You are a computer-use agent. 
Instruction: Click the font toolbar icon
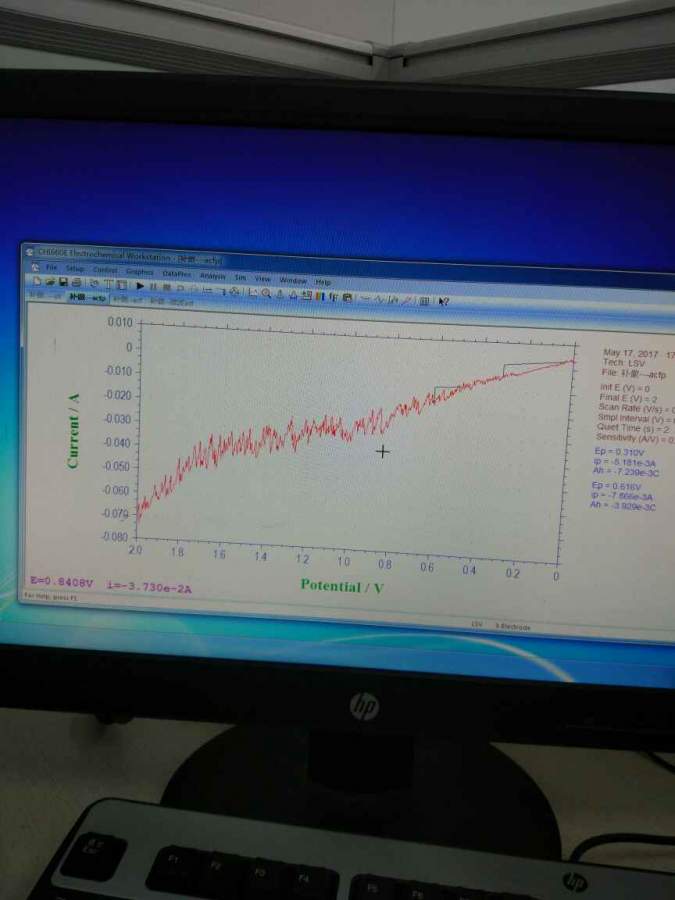tap(333, 297)
